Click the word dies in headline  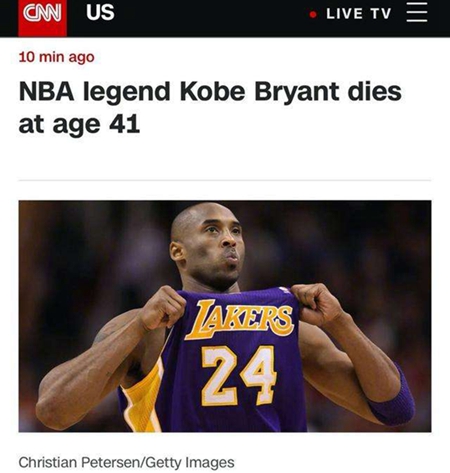pos(374,91)
